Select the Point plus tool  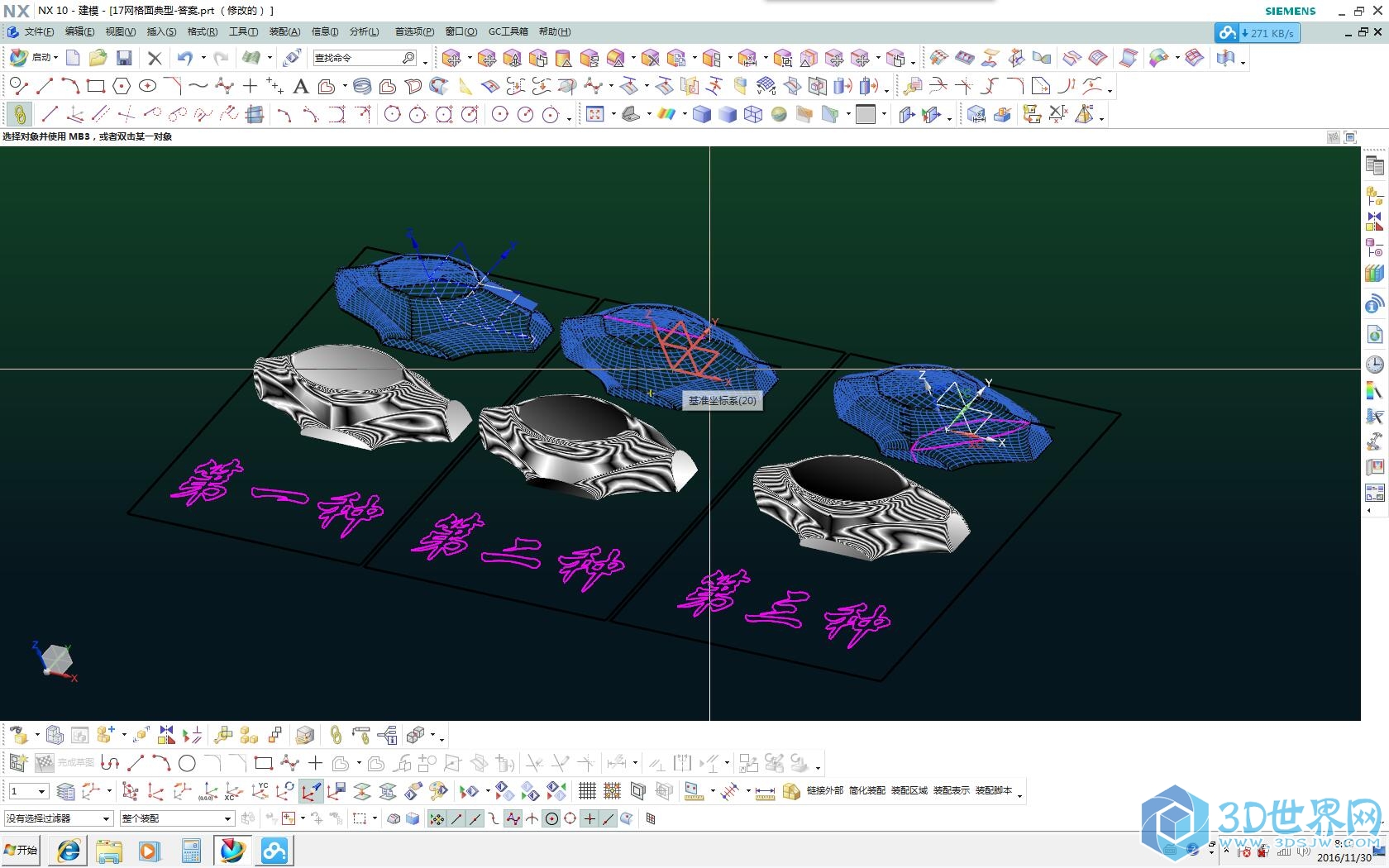(x=250, y=85)
